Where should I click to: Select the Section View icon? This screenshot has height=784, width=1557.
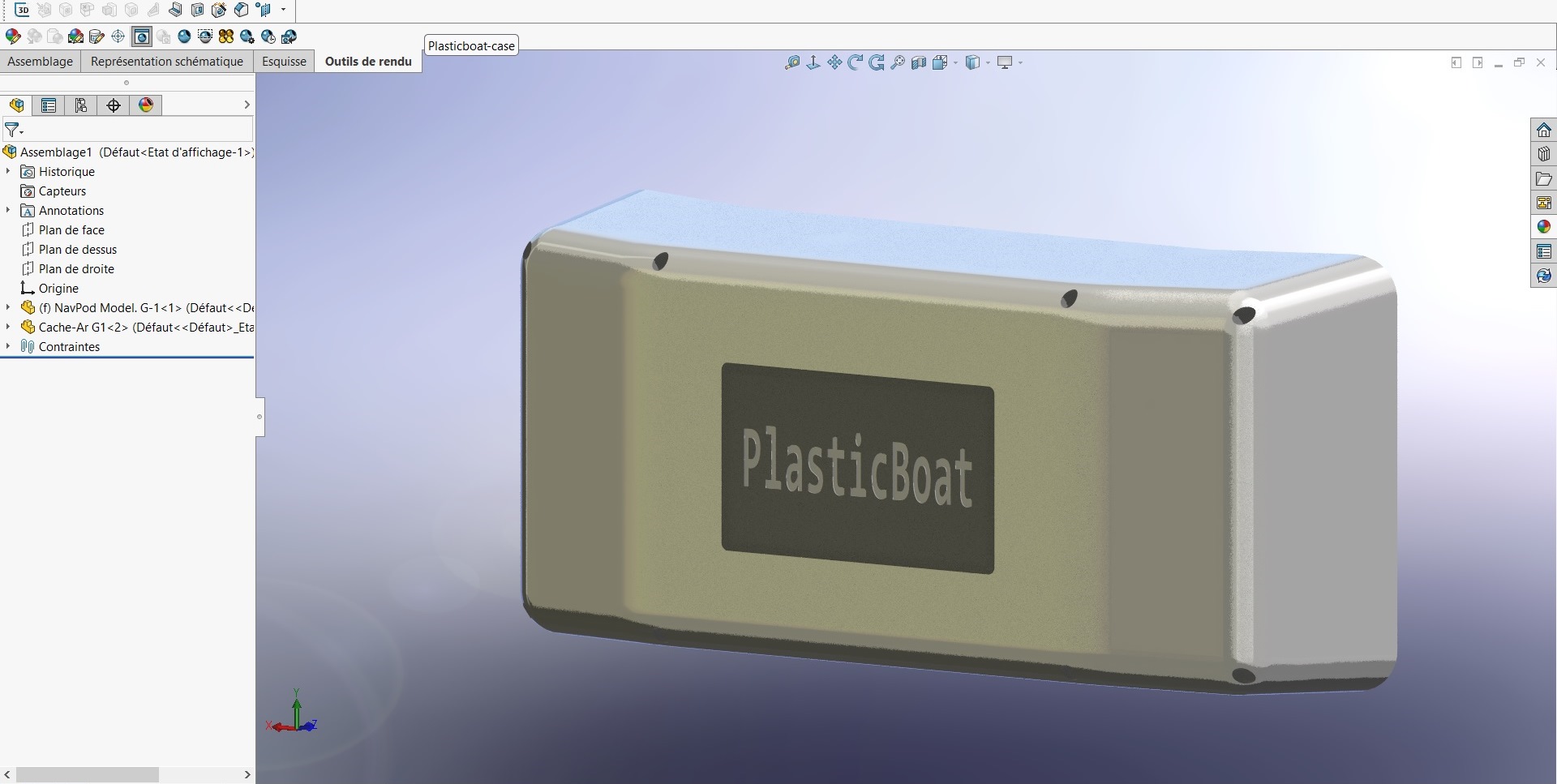coord(918,62)
